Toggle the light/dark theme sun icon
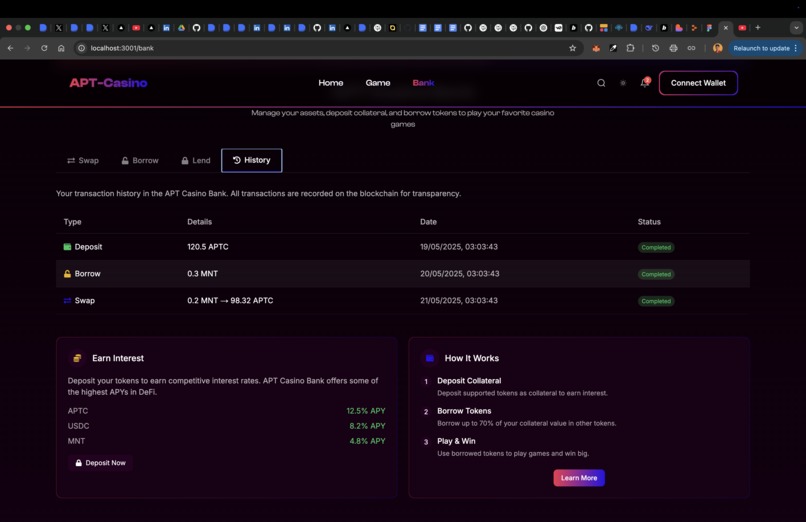The width and height of the screenshot is (806, 522). pos(623,83)
